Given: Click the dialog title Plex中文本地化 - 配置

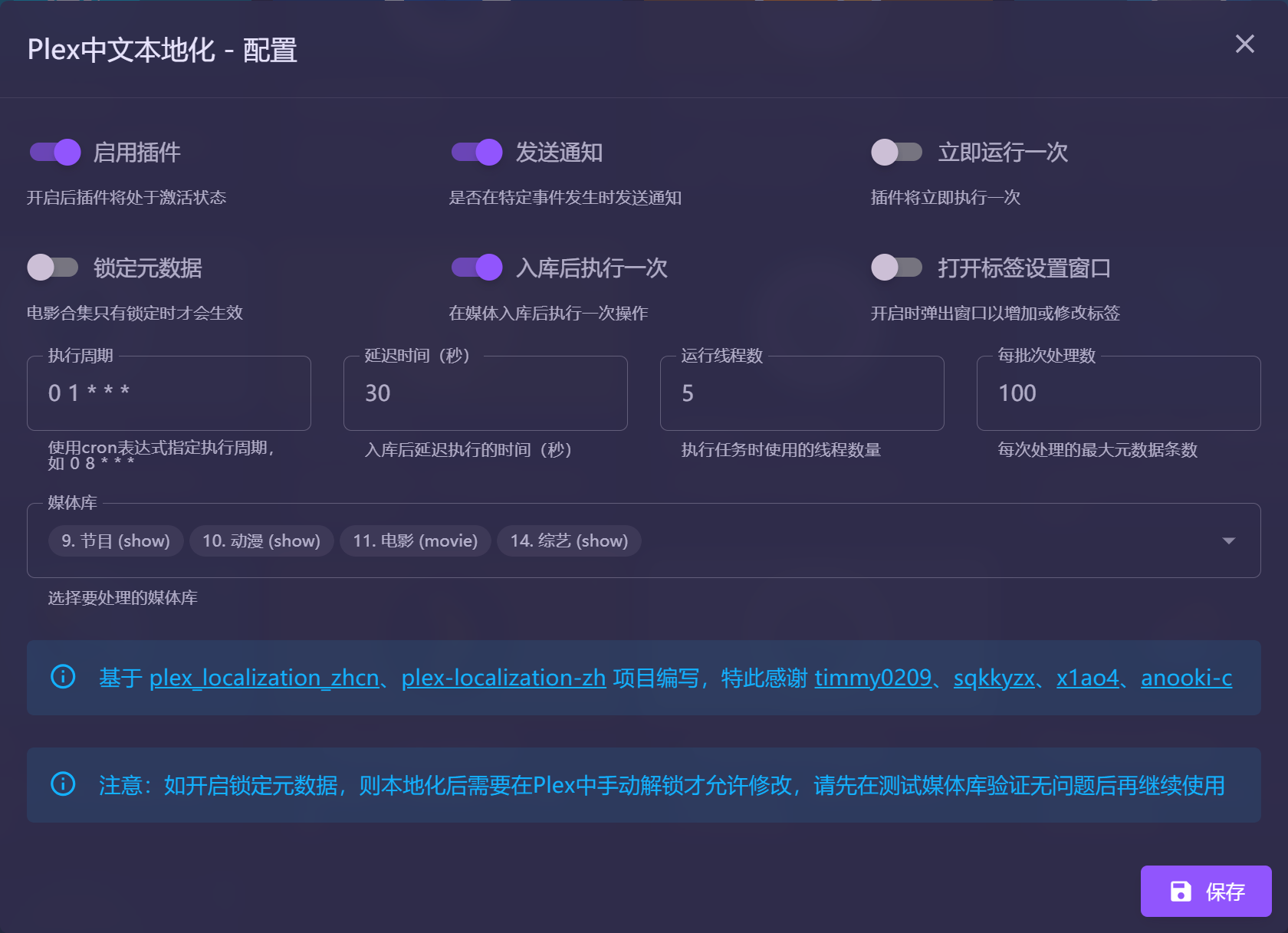Looking at the screenshot, I should pos(163,50).
